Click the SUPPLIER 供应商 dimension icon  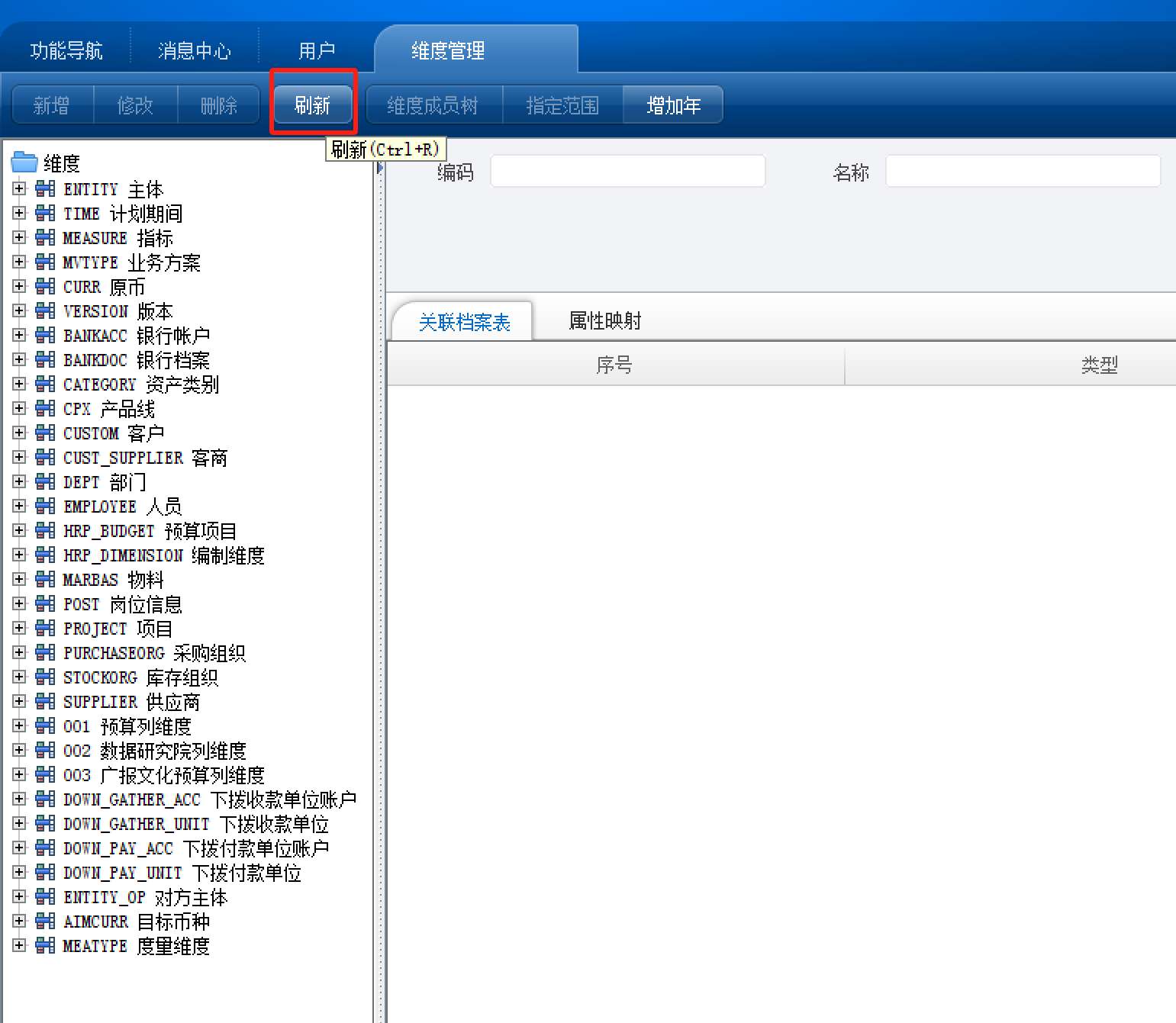click(x=46, y=701)
